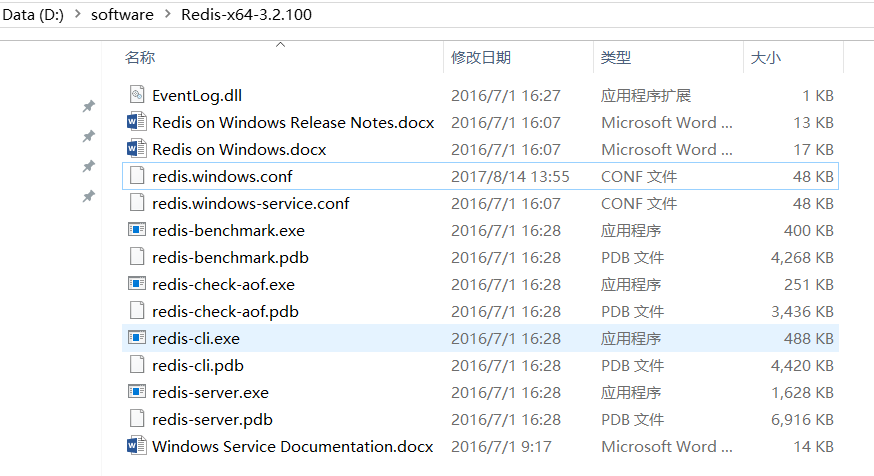Image resolution: width=874 pixels, height=476 pixels.
Task: Click Word icon of Redis on Windows.docx
Action: point(137,149)
